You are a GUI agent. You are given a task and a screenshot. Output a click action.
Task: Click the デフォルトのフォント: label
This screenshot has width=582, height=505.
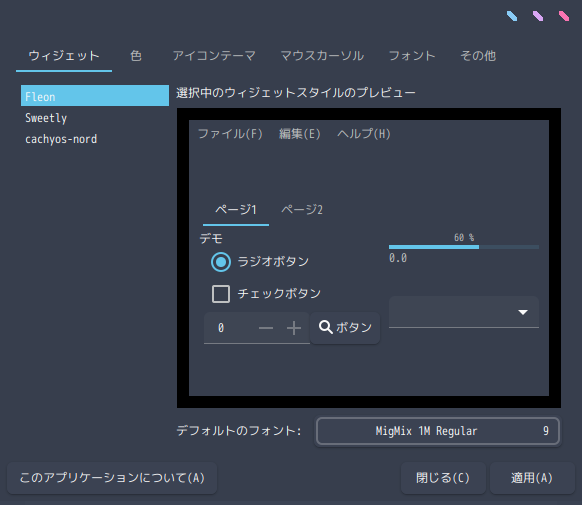point(239,431)
